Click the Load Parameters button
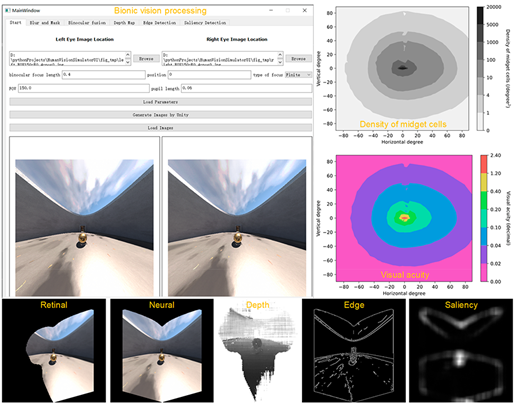 point(161,102)
